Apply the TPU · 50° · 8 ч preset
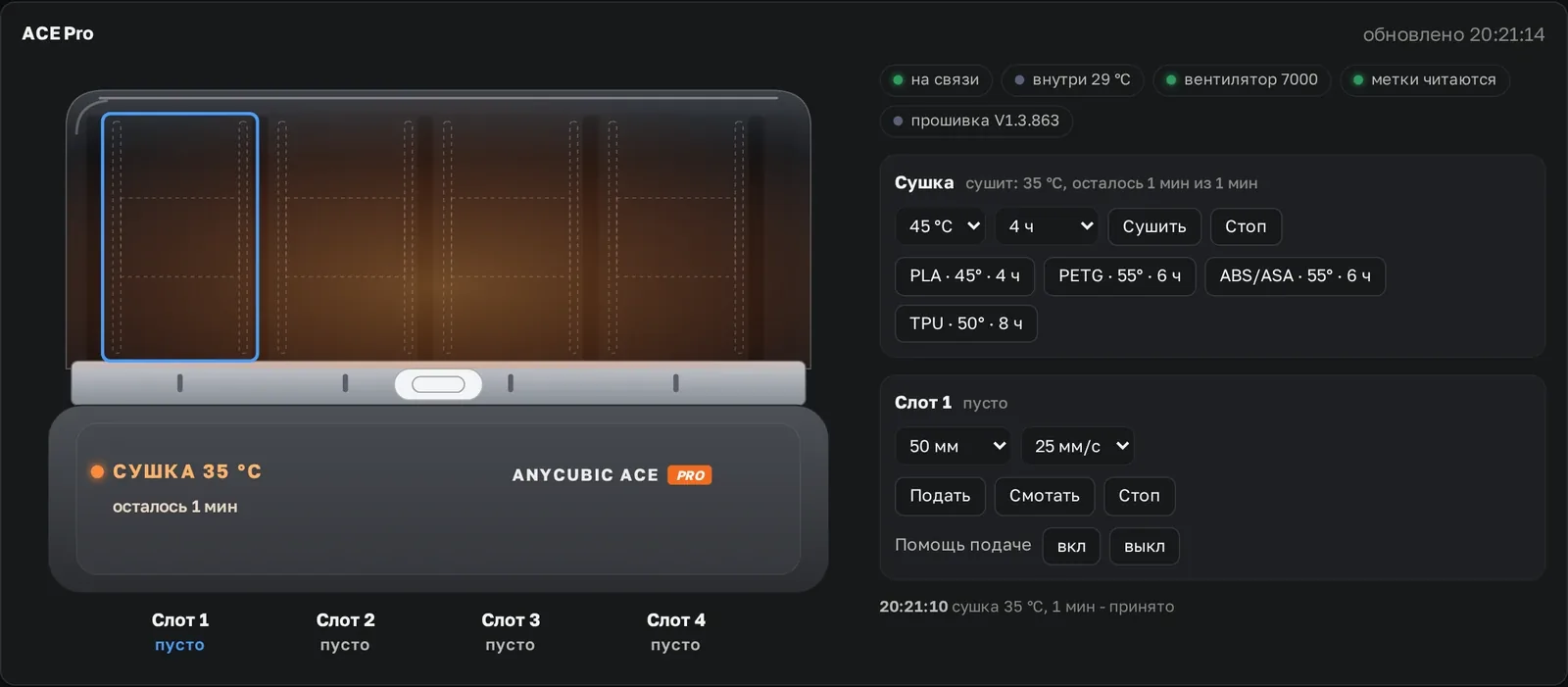The width and height of the screenshot is (1568, 687). point(966,323)
